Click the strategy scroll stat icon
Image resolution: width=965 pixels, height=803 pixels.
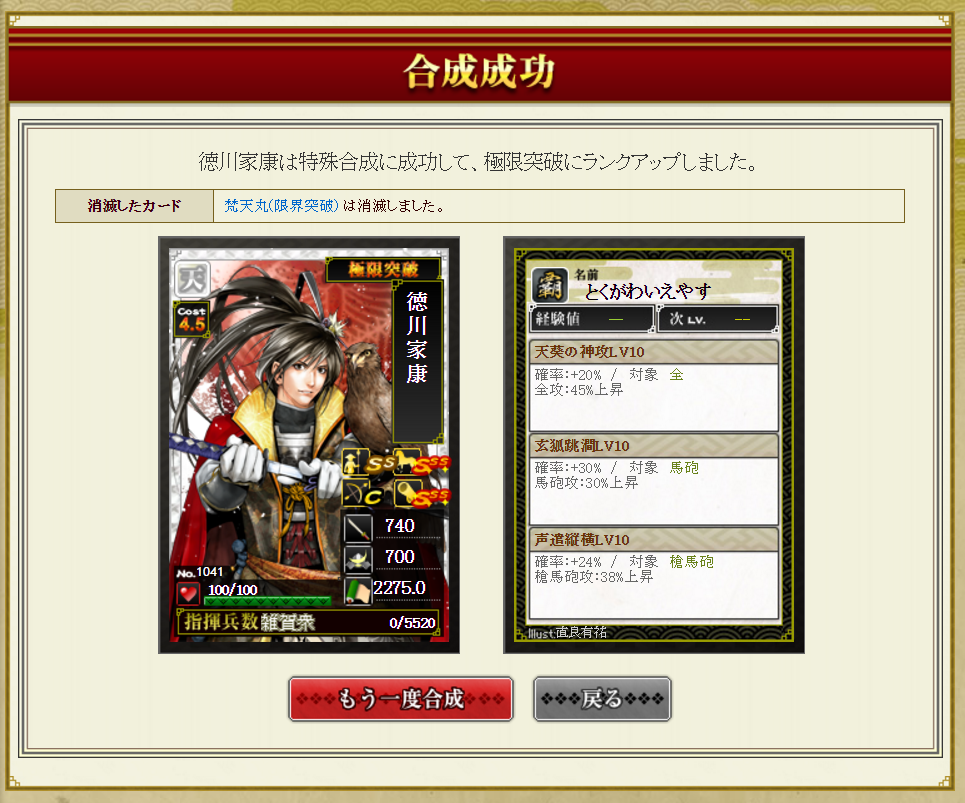(x=358, y=590)
